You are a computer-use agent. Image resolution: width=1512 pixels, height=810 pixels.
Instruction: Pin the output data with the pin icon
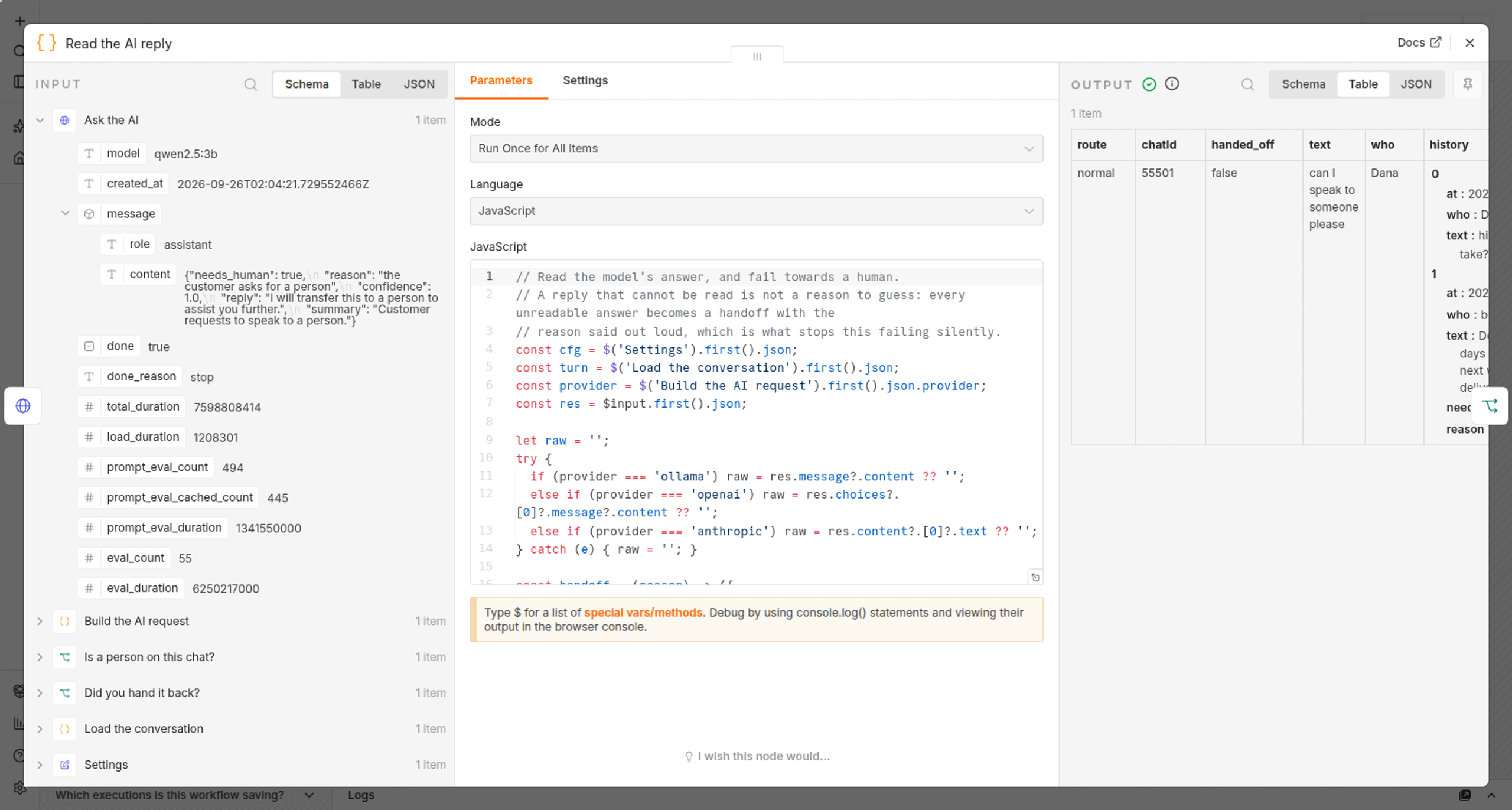click(x=1468, y=84)
